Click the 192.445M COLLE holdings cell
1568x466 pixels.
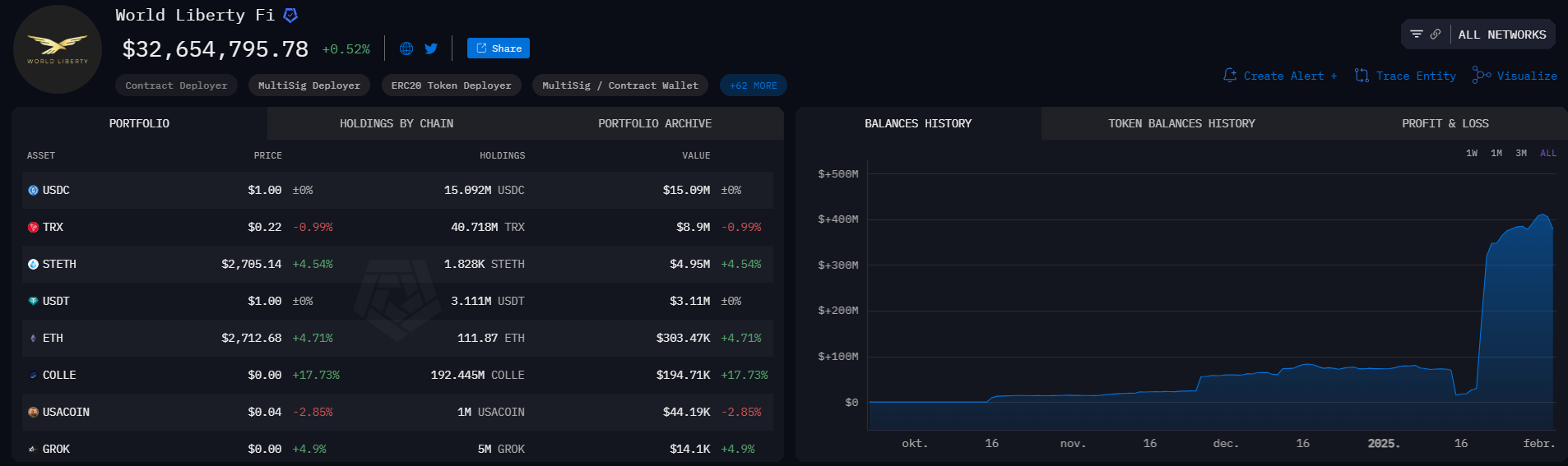[478, 375]
